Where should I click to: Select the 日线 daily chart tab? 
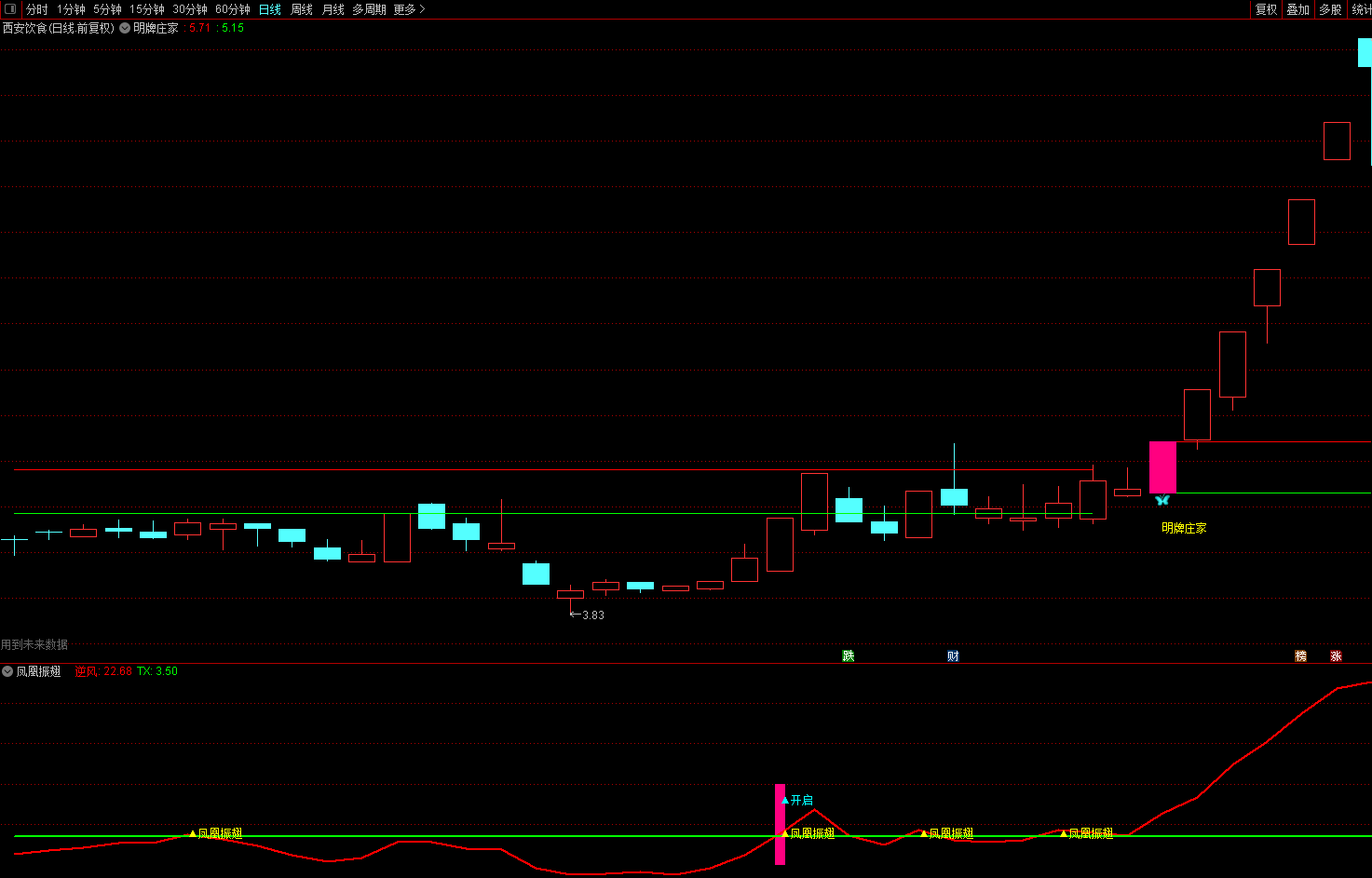point(270,9)
